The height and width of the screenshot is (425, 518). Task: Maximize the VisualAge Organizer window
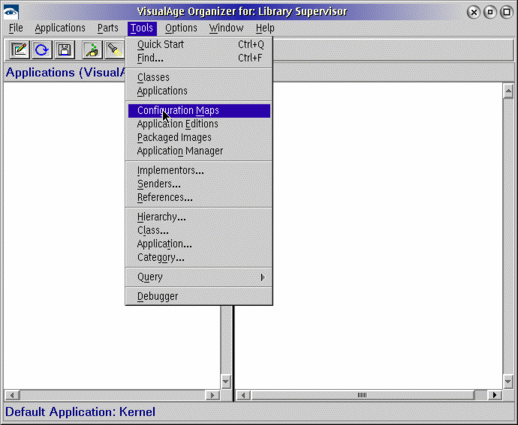(x=507, y=12)
